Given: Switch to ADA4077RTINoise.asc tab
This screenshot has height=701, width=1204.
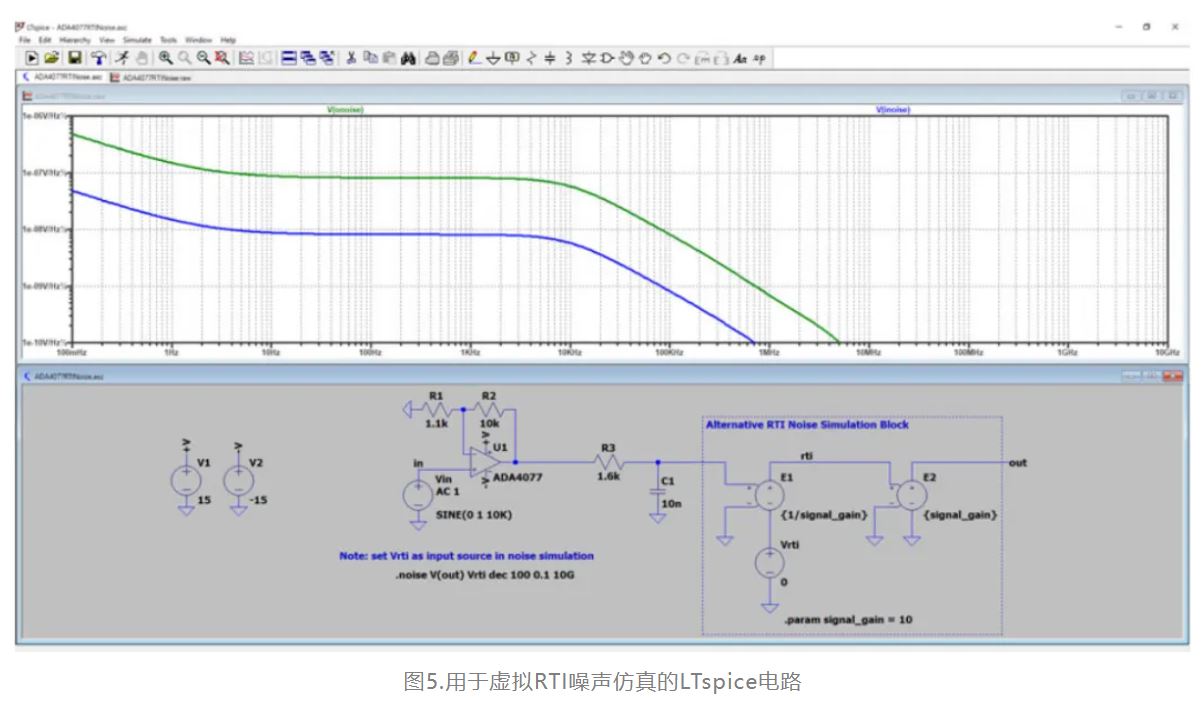Looking at the screenshot, I should point(62,76).
